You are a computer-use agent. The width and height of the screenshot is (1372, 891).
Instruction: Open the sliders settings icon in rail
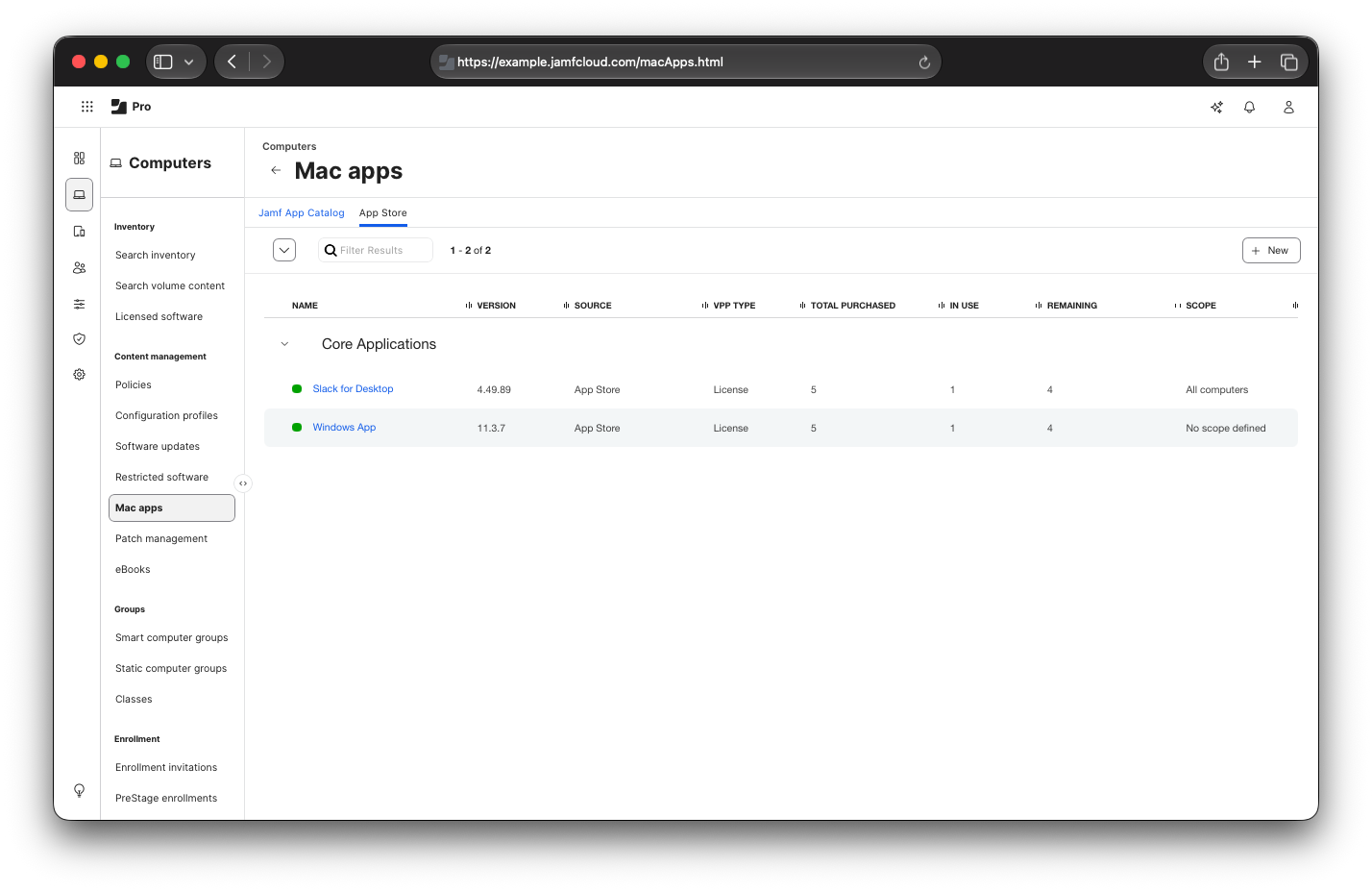coord(79,304)
